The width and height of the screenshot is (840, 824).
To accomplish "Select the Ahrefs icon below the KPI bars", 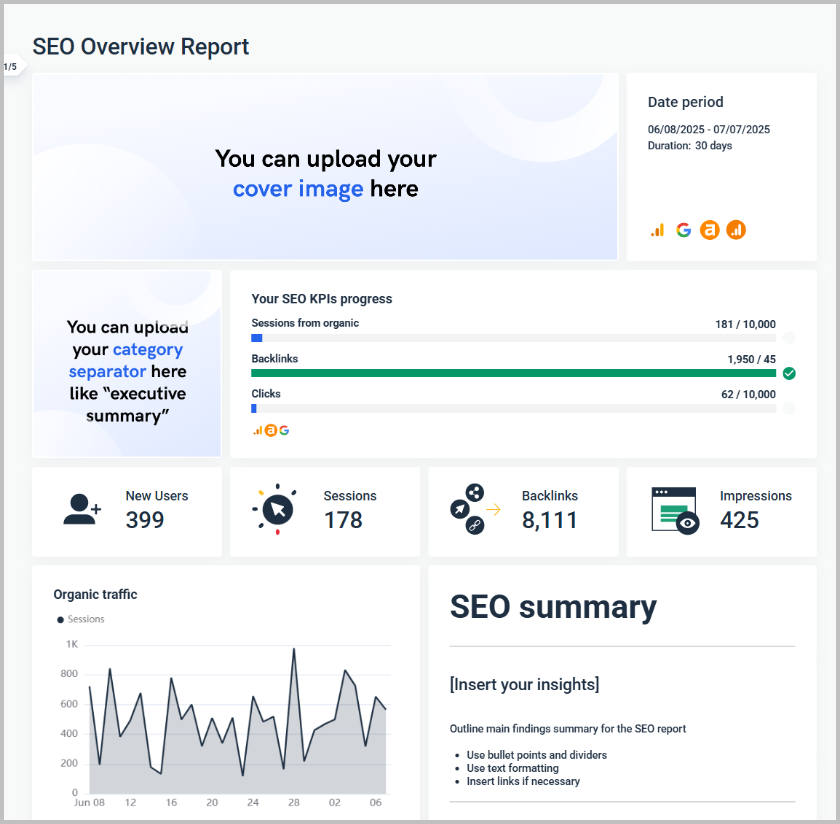I will (271, 430).
